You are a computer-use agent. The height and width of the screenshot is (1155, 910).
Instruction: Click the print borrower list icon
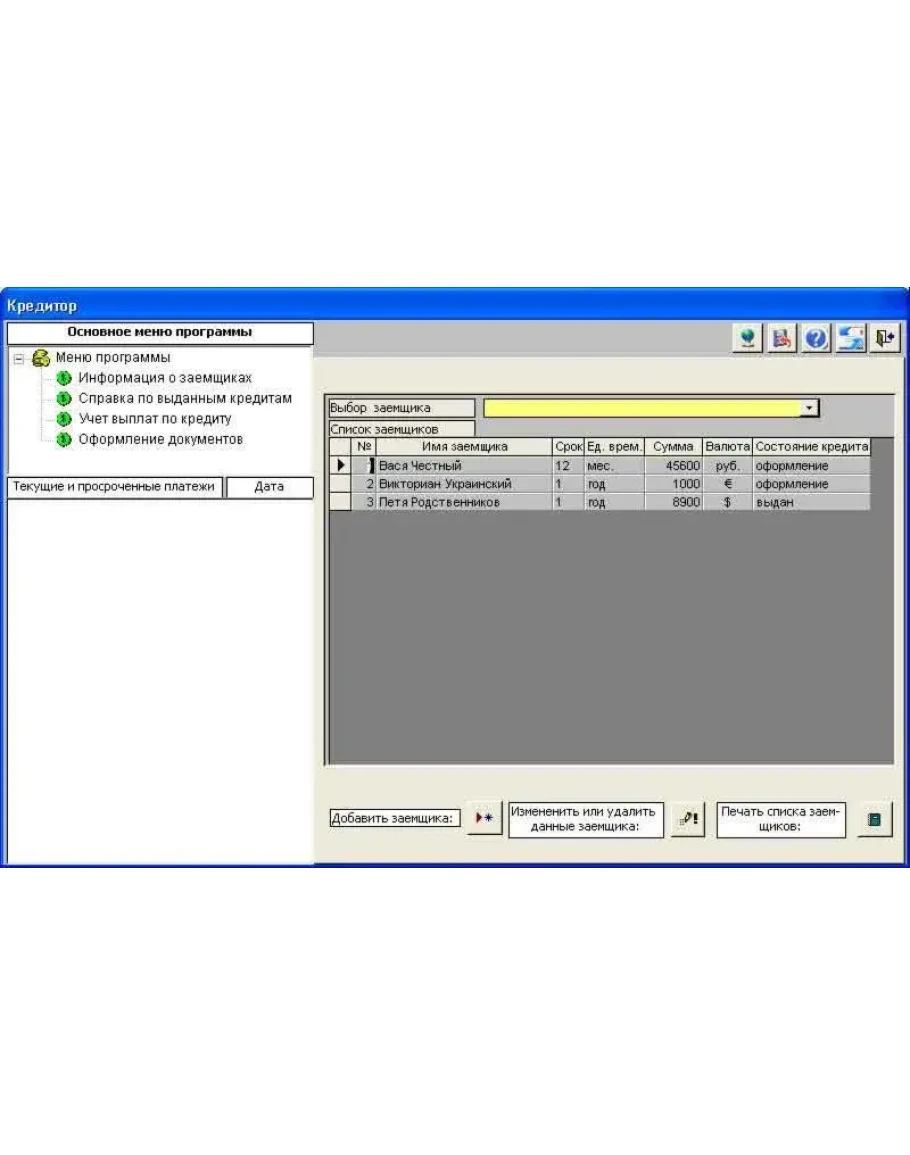click(x=873, y=819)
